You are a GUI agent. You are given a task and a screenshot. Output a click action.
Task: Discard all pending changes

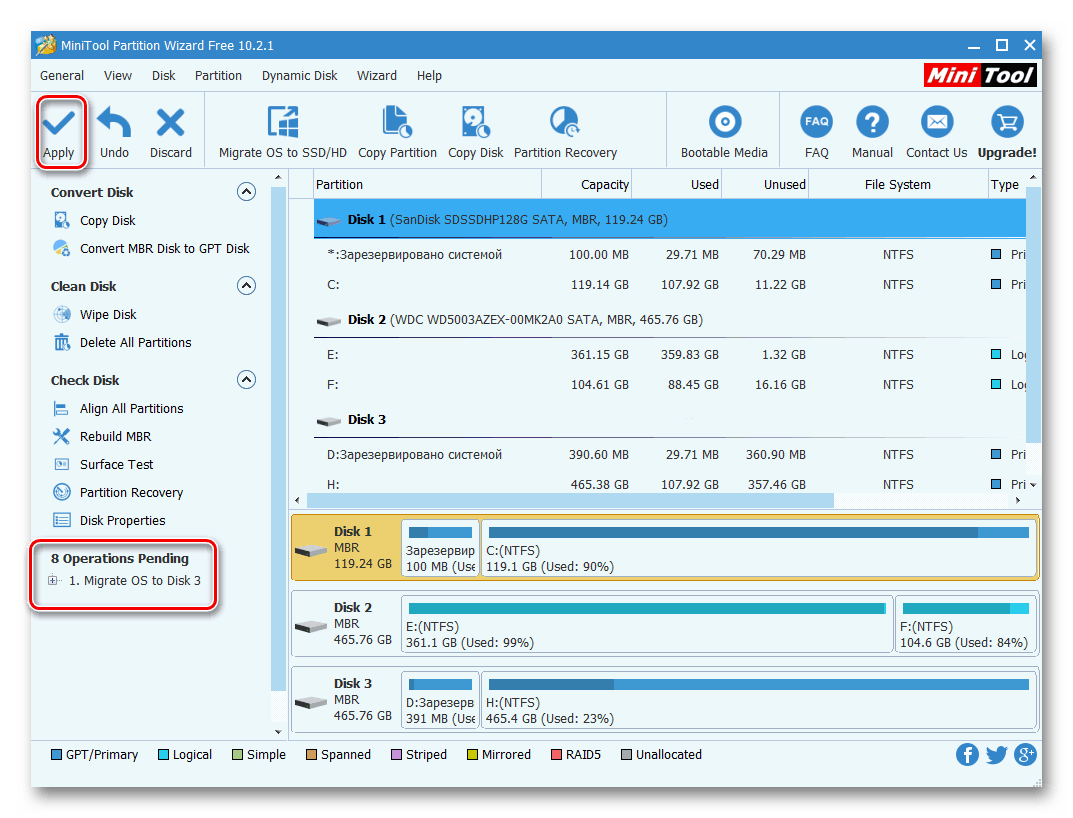click(170, 132)
